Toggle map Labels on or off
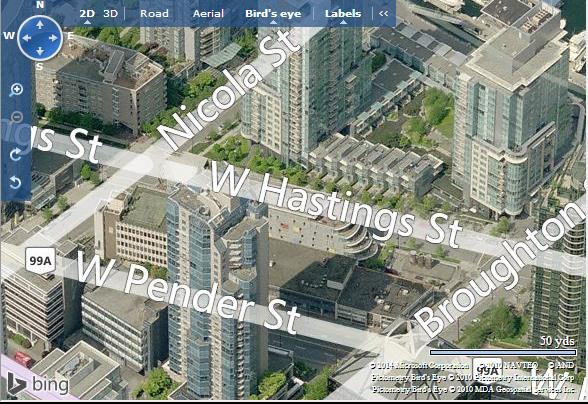The height and width of the screenshot is (404, 588). (x=343, y=14)
